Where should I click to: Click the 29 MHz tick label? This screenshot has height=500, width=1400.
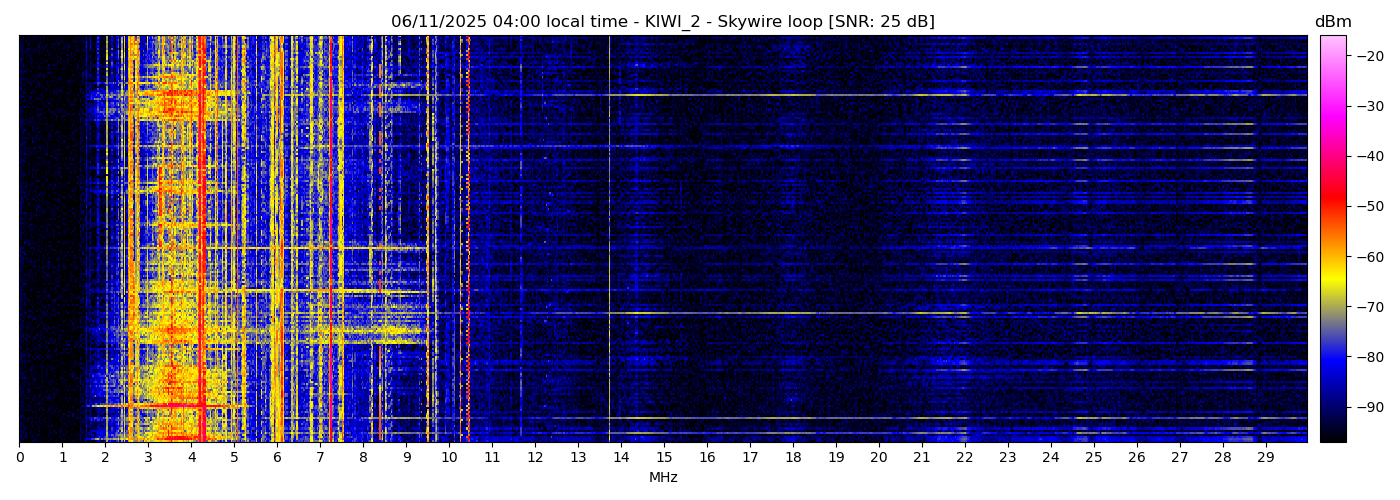point(1265,457)
